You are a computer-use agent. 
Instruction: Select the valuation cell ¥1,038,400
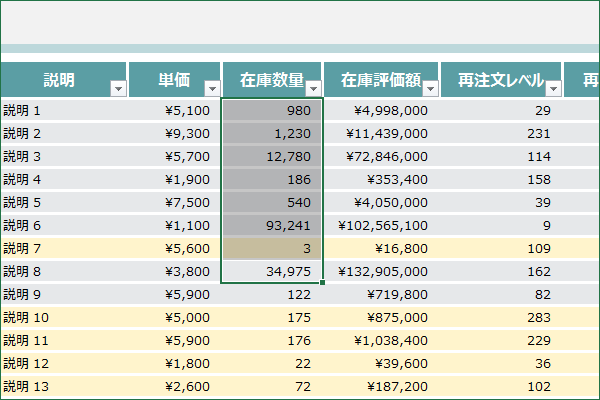[381, 340]
